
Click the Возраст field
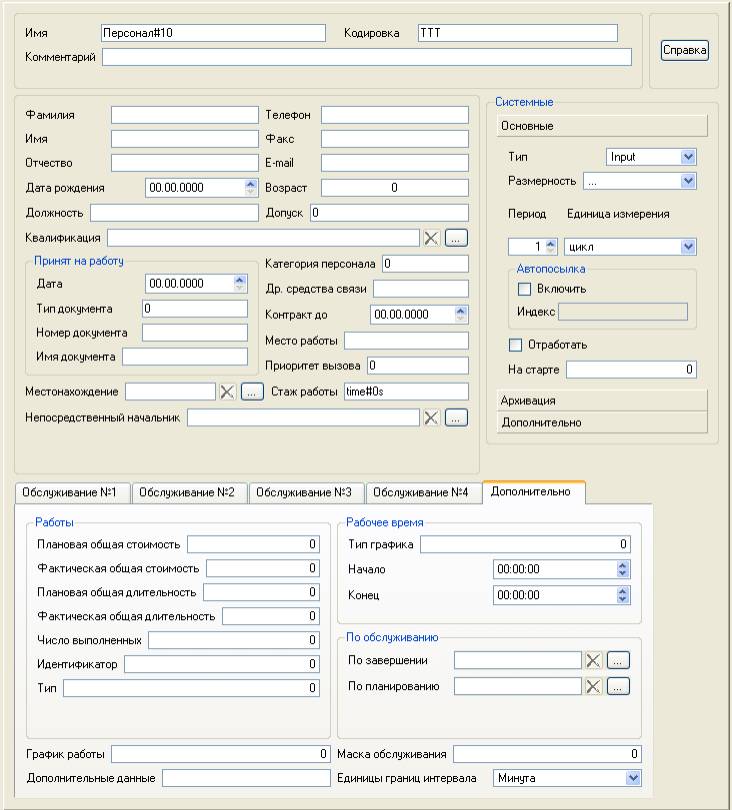click(395, 188)
